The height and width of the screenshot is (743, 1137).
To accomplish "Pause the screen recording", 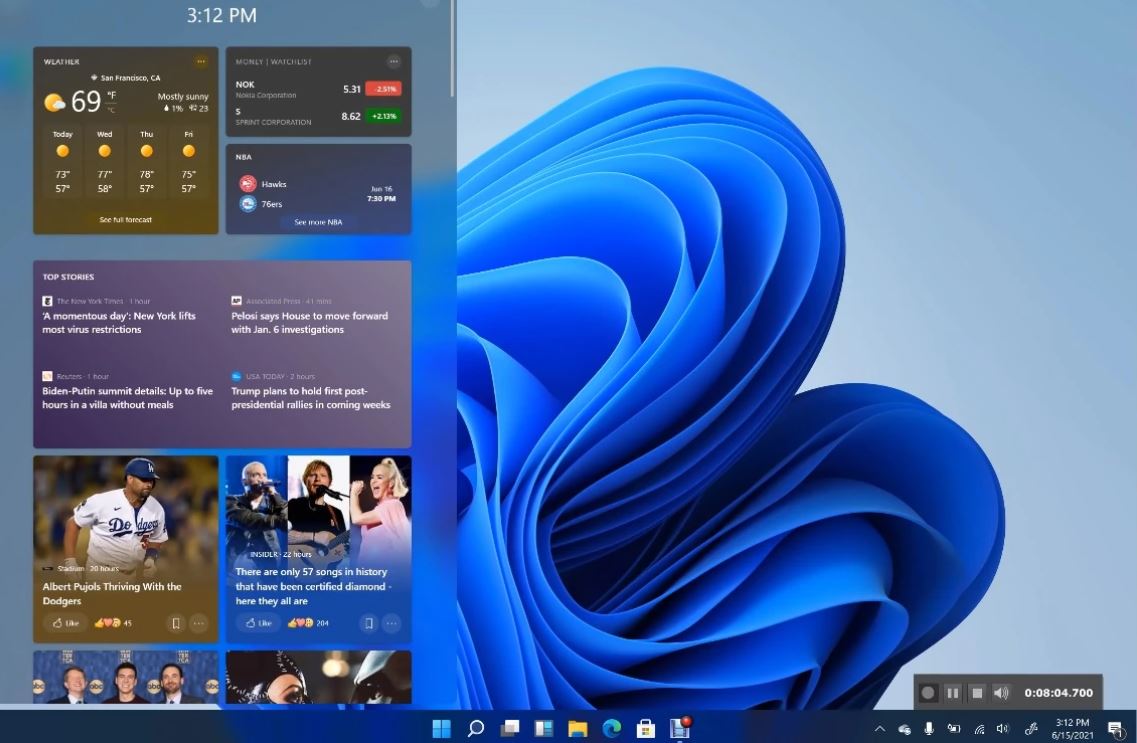I will coord(952,692).
